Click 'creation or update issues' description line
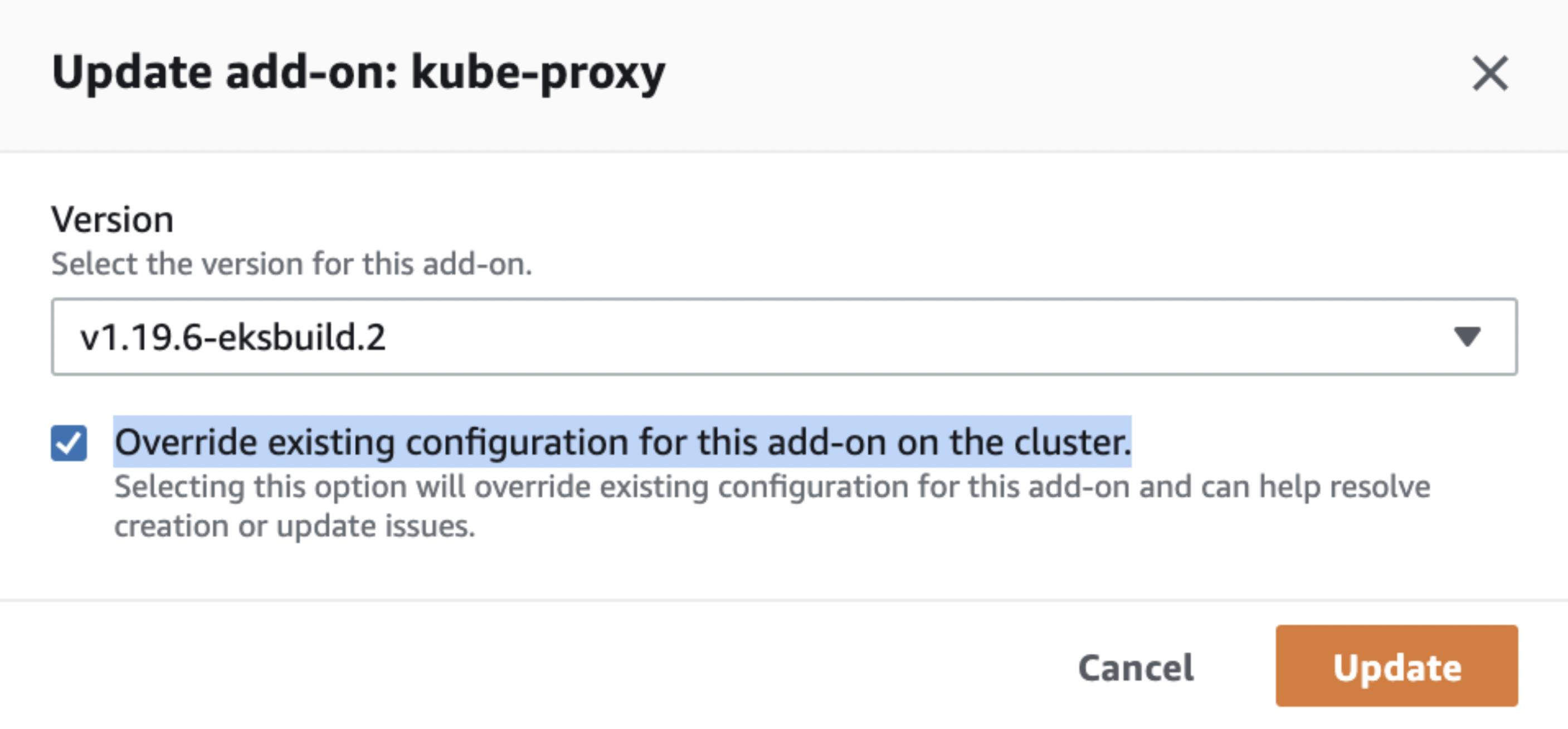1568x729 pixels. point(295,526)
